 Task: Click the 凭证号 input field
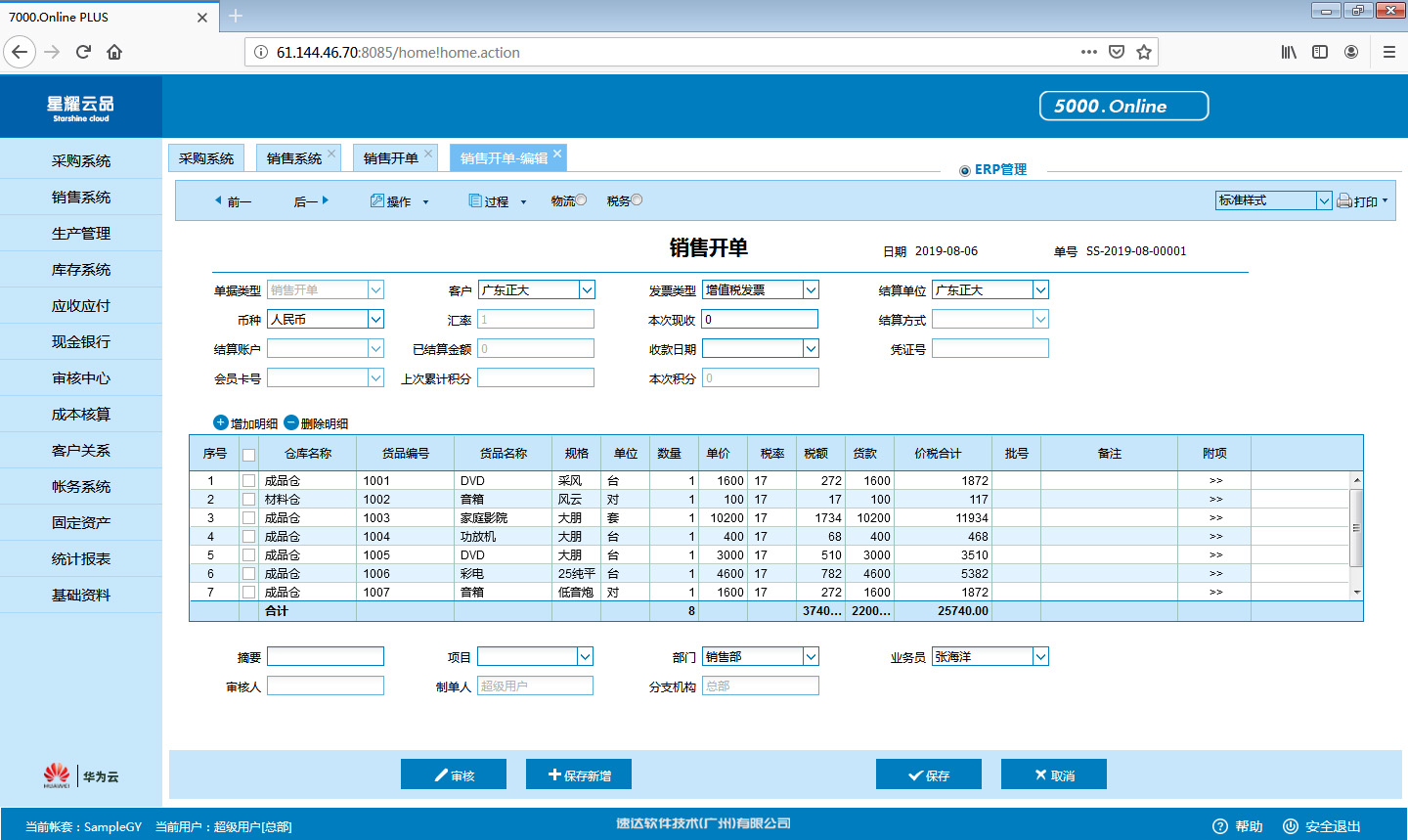pyautogui.click(x=990, y=348)
